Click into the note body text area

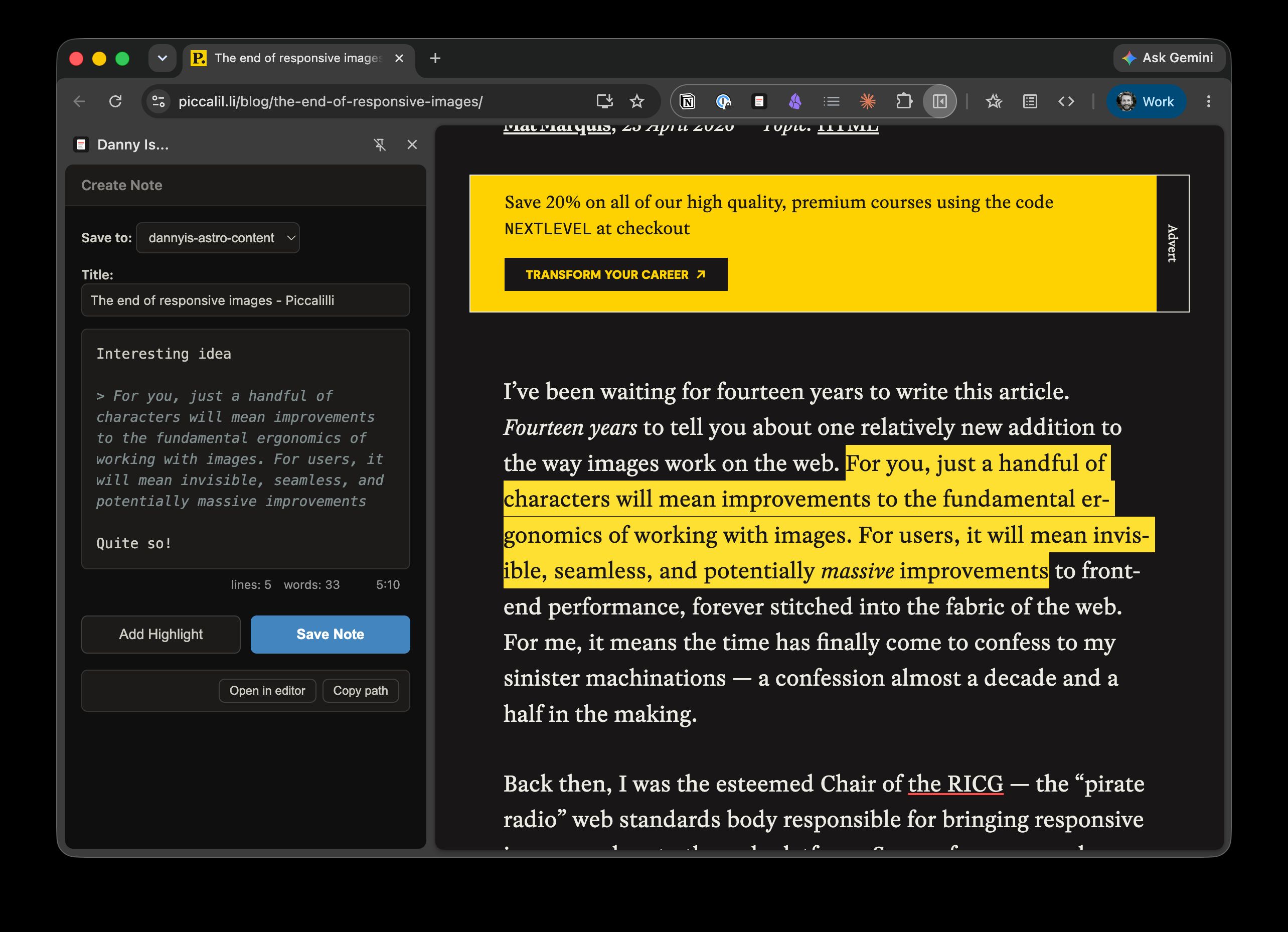click(245, 448)
